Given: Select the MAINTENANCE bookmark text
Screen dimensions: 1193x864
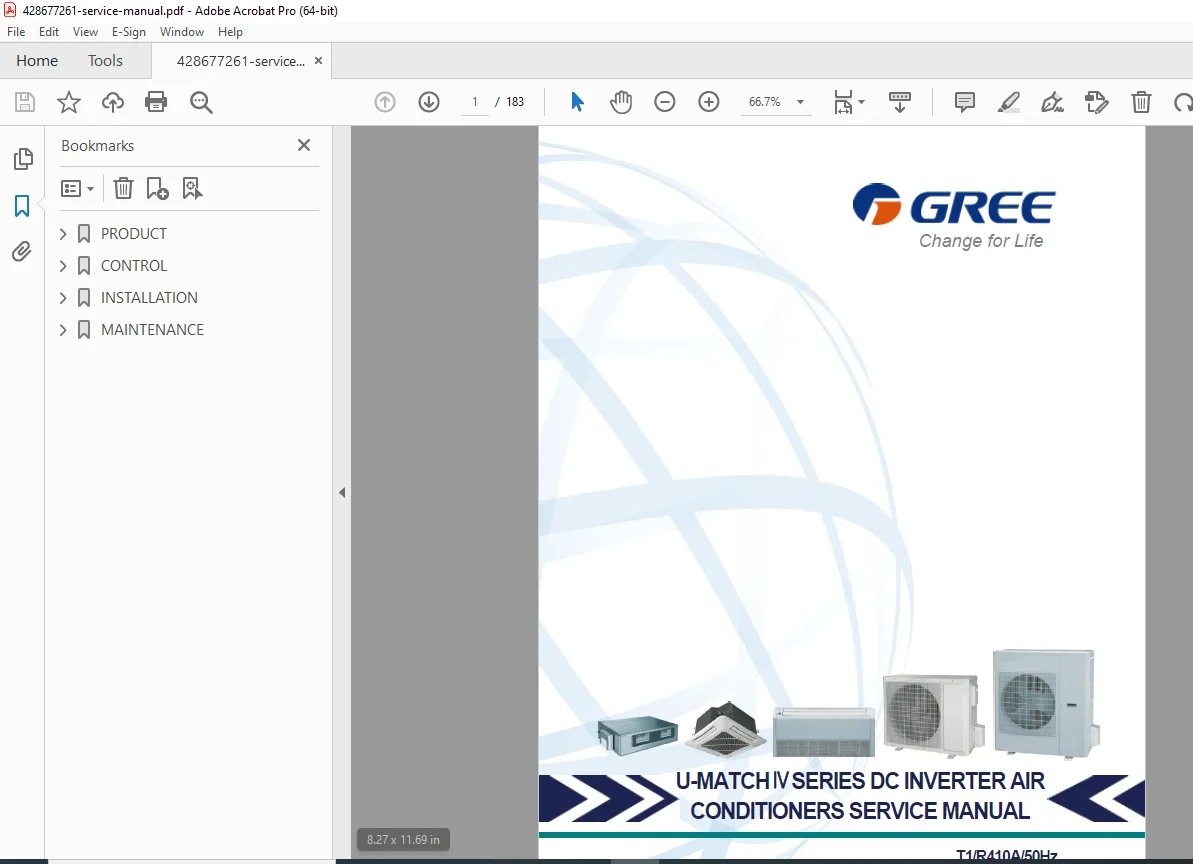Looking at the screenshot, I should click(152, 330).
